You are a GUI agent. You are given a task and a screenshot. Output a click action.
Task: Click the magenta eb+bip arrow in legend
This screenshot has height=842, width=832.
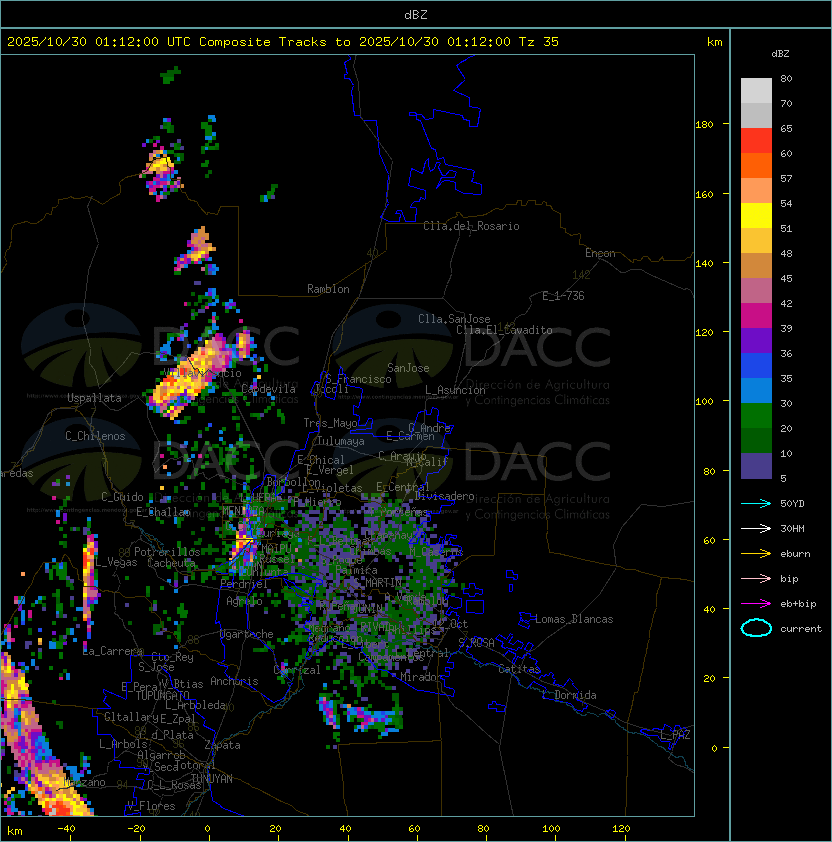(756, 604)
